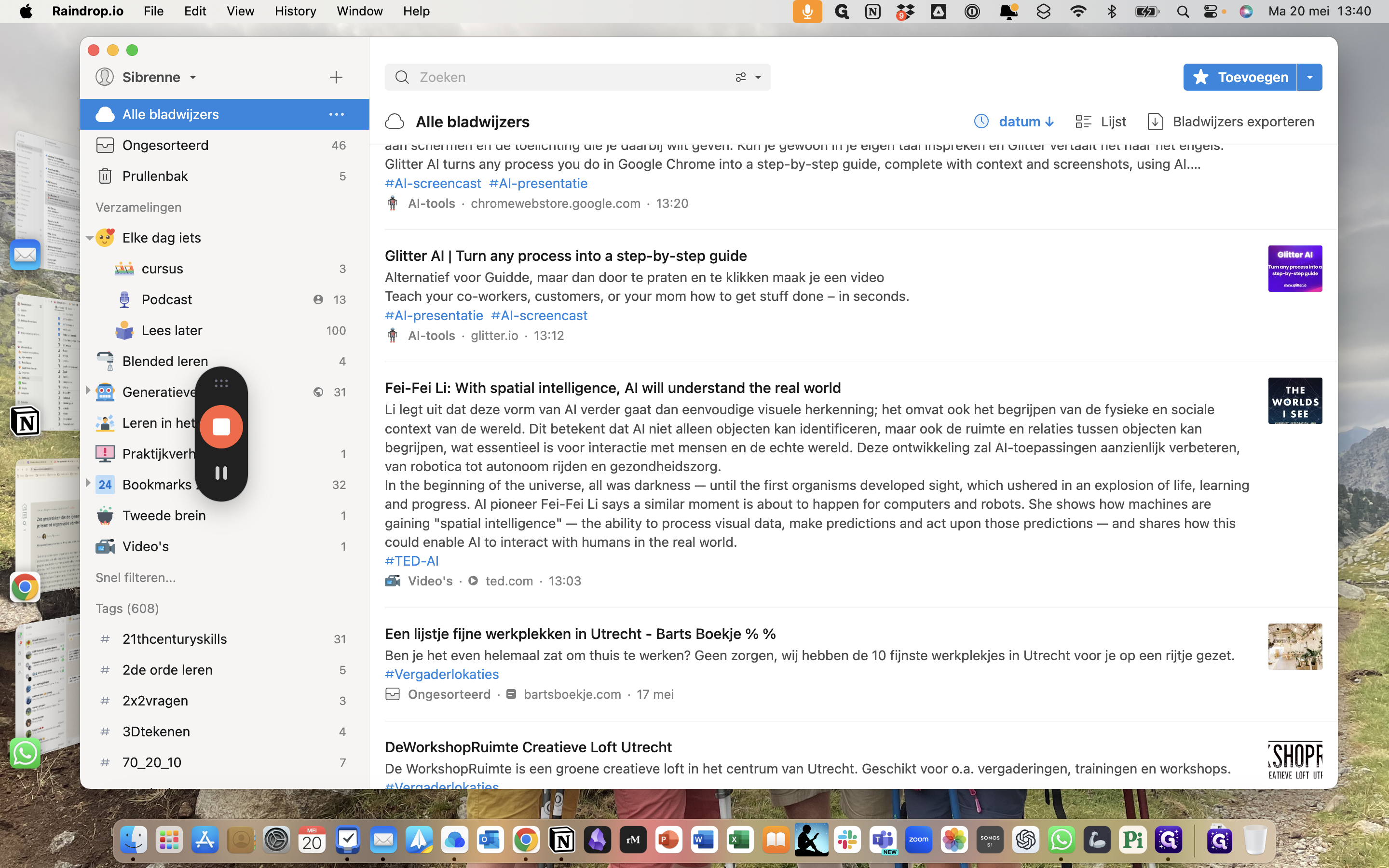Viewport: 1389px width, 868px height.
Task: Click the Toevoegen button
Action: pos(1240,77)
